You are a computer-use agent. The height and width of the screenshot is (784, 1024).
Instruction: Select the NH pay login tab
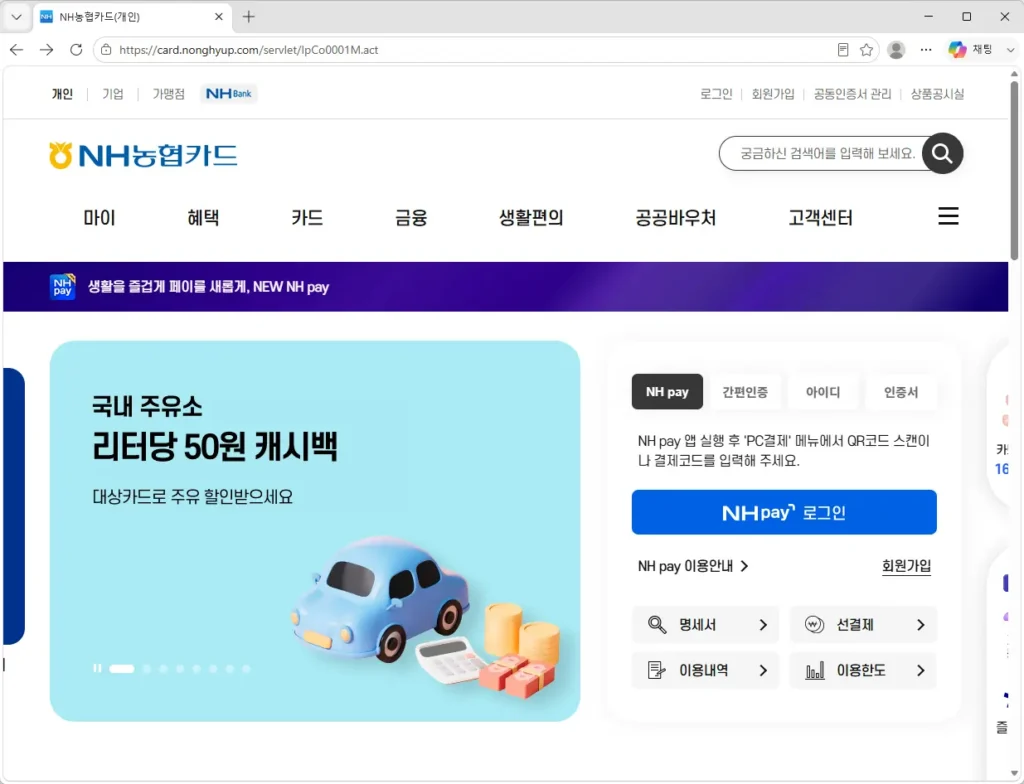point(667,392)
